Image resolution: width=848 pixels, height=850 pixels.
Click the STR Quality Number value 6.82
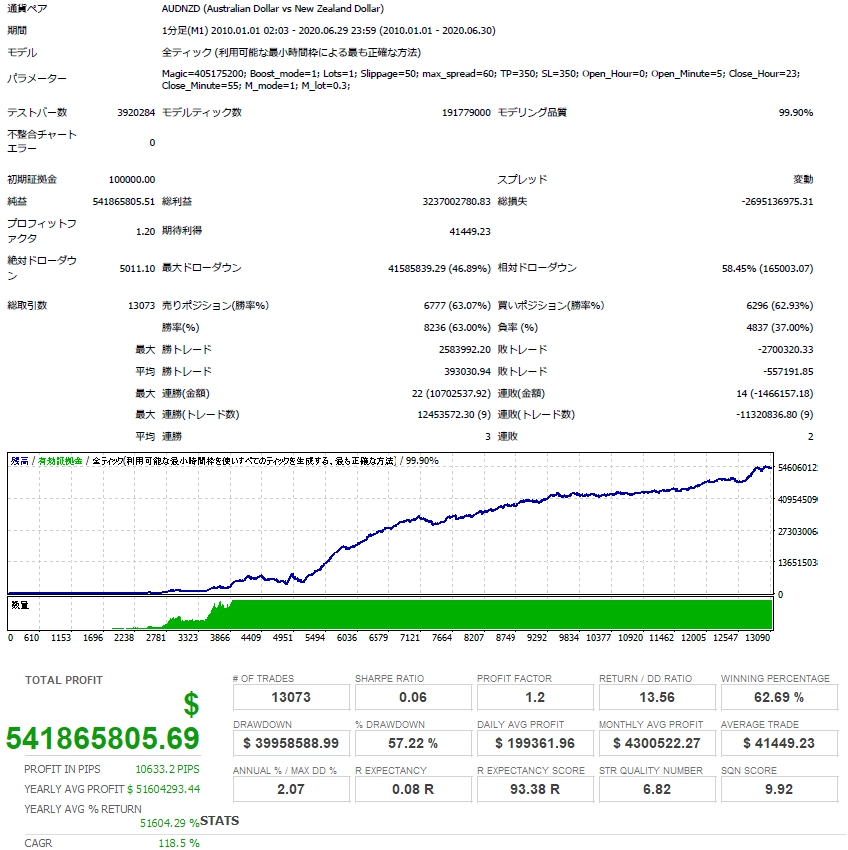pyautogui.click(x=657, y=789)
